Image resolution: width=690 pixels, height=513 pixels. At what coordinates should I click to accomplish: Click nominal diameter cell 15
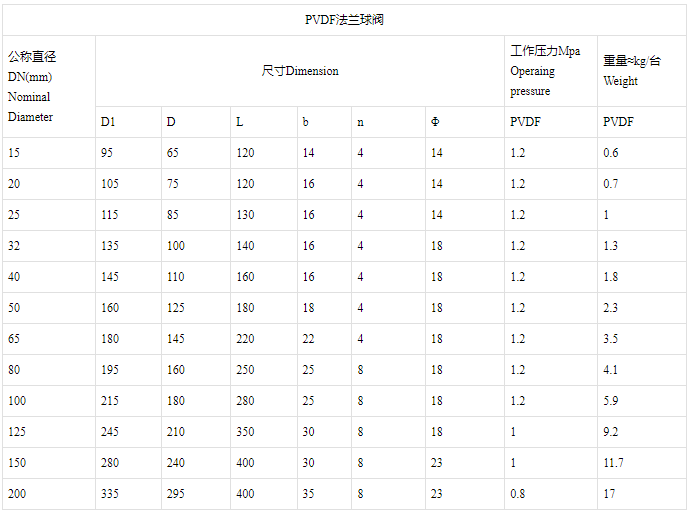pos(14,153)
